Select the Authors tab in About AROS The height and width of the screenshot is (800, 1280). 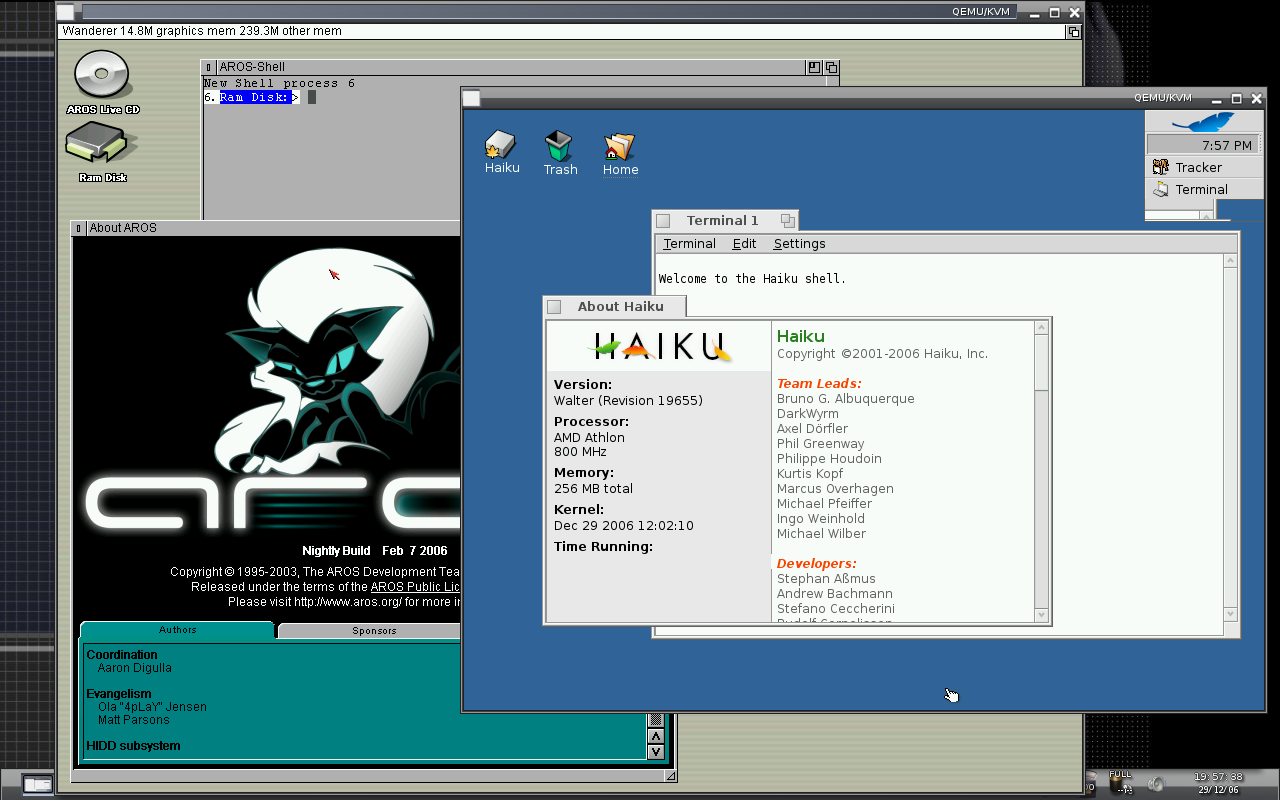click(x=177, y=630)
